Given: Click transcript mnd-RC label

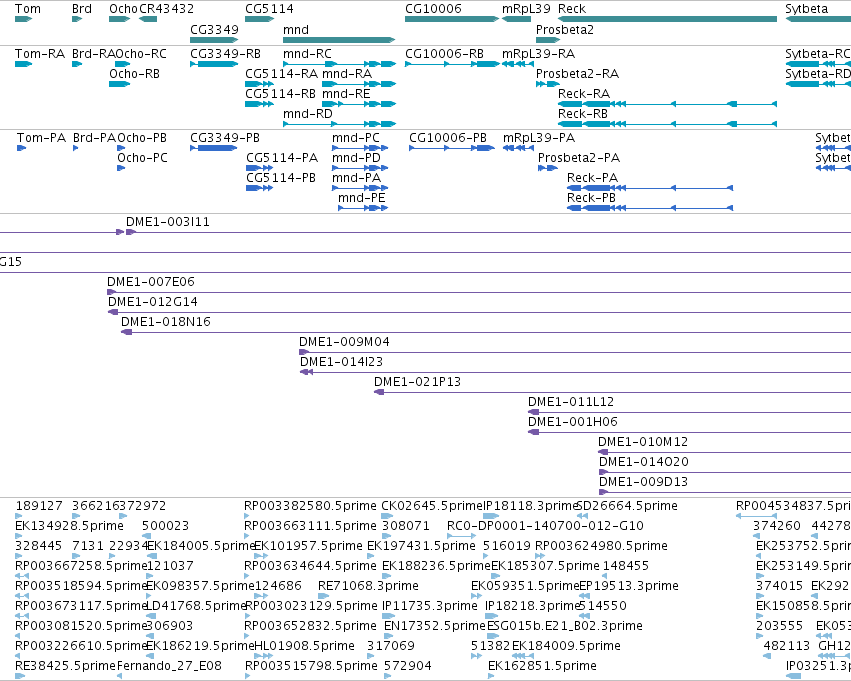Looking at the screenshot, I should (x=307, y=54).
